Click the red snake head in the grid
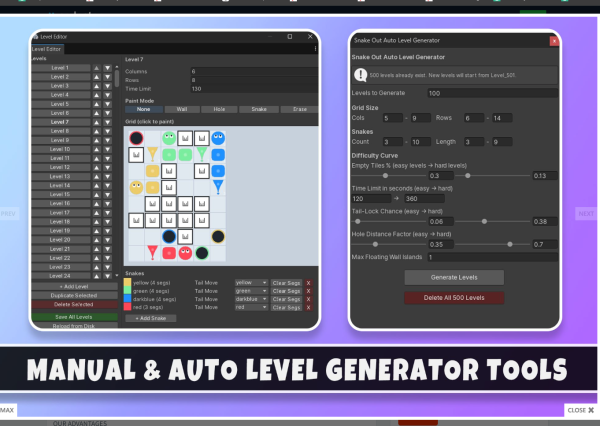Viewport: 600px width, 426px height. pos(185,253)
